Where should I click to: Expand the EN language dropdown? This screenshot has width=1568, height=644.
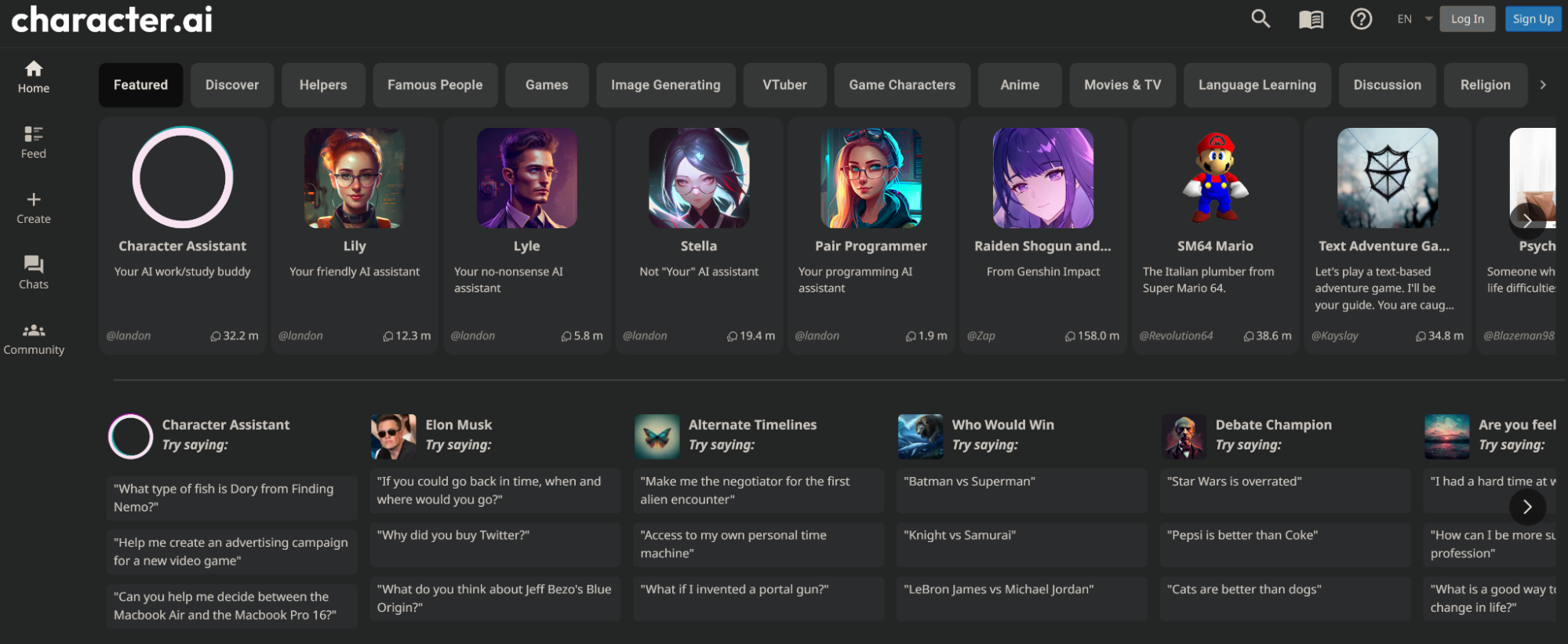click(x=1415, y=19)
